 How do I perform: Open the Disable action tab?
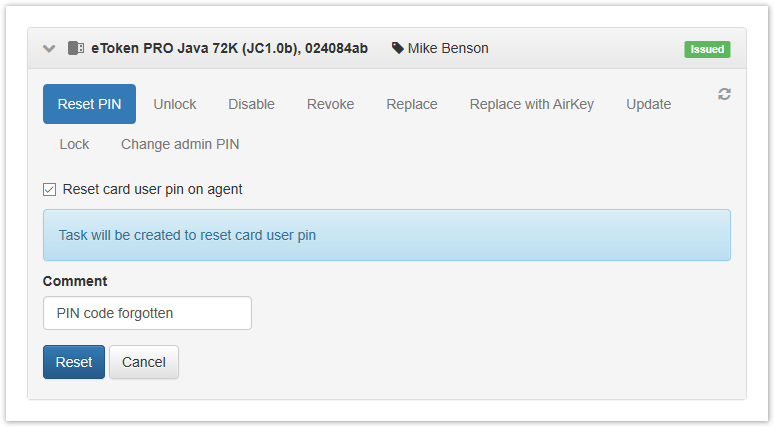pyautogui.click(x=251, y=104)
